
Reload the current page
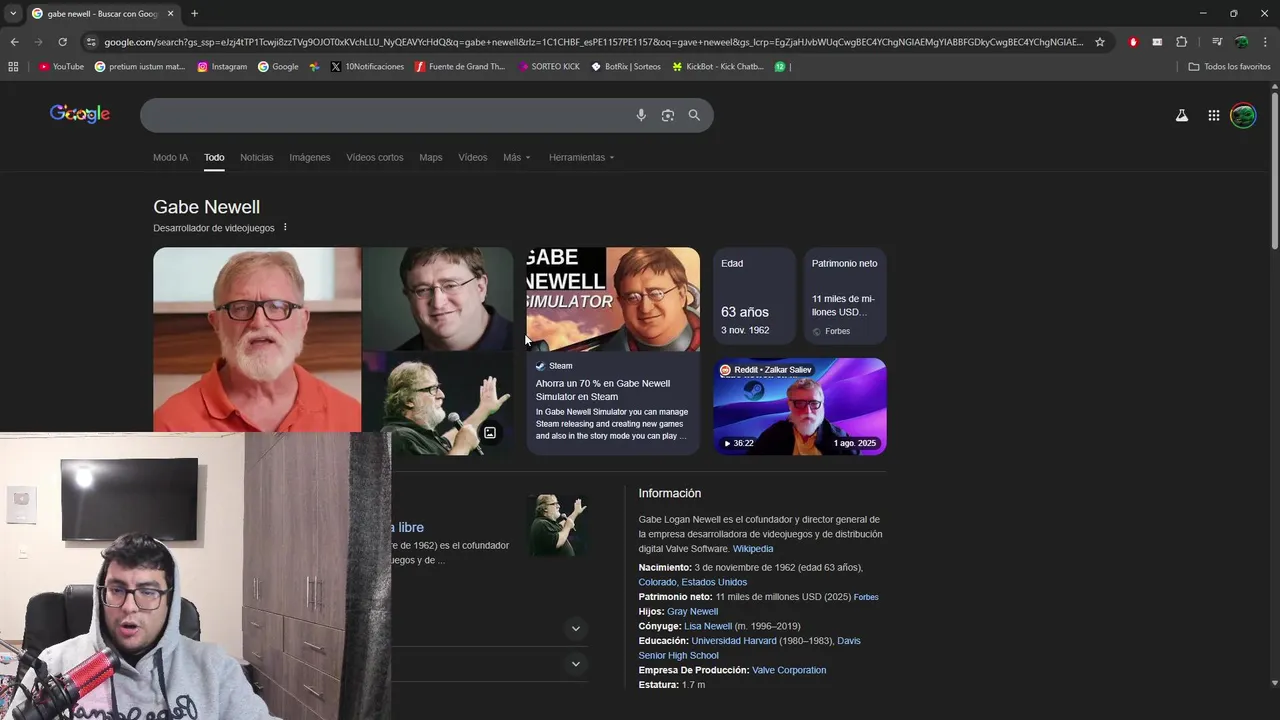pos(62,42)
